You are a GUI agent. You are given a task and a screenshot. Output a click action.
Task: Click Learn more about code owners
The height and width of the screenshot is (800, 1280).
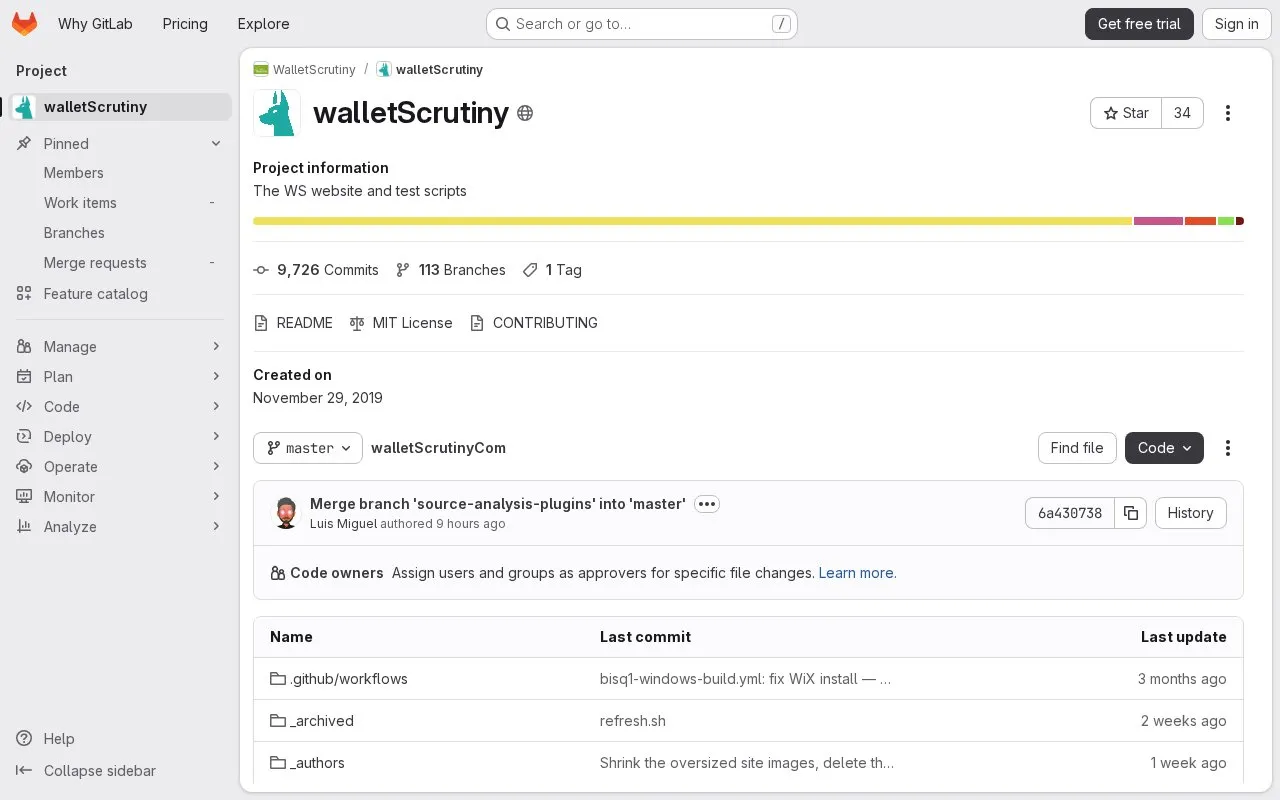(x=857, y=573)
